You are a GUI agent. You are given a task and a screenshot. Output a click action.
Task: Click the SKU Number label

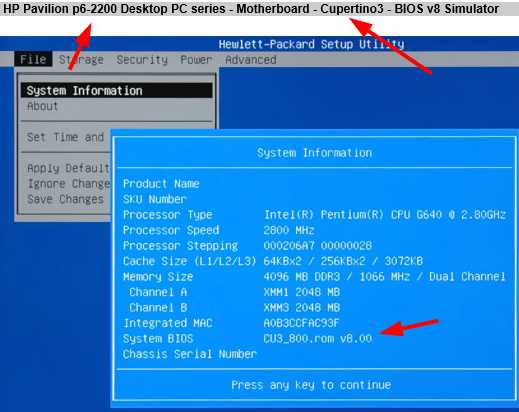[x=155, y=199]
